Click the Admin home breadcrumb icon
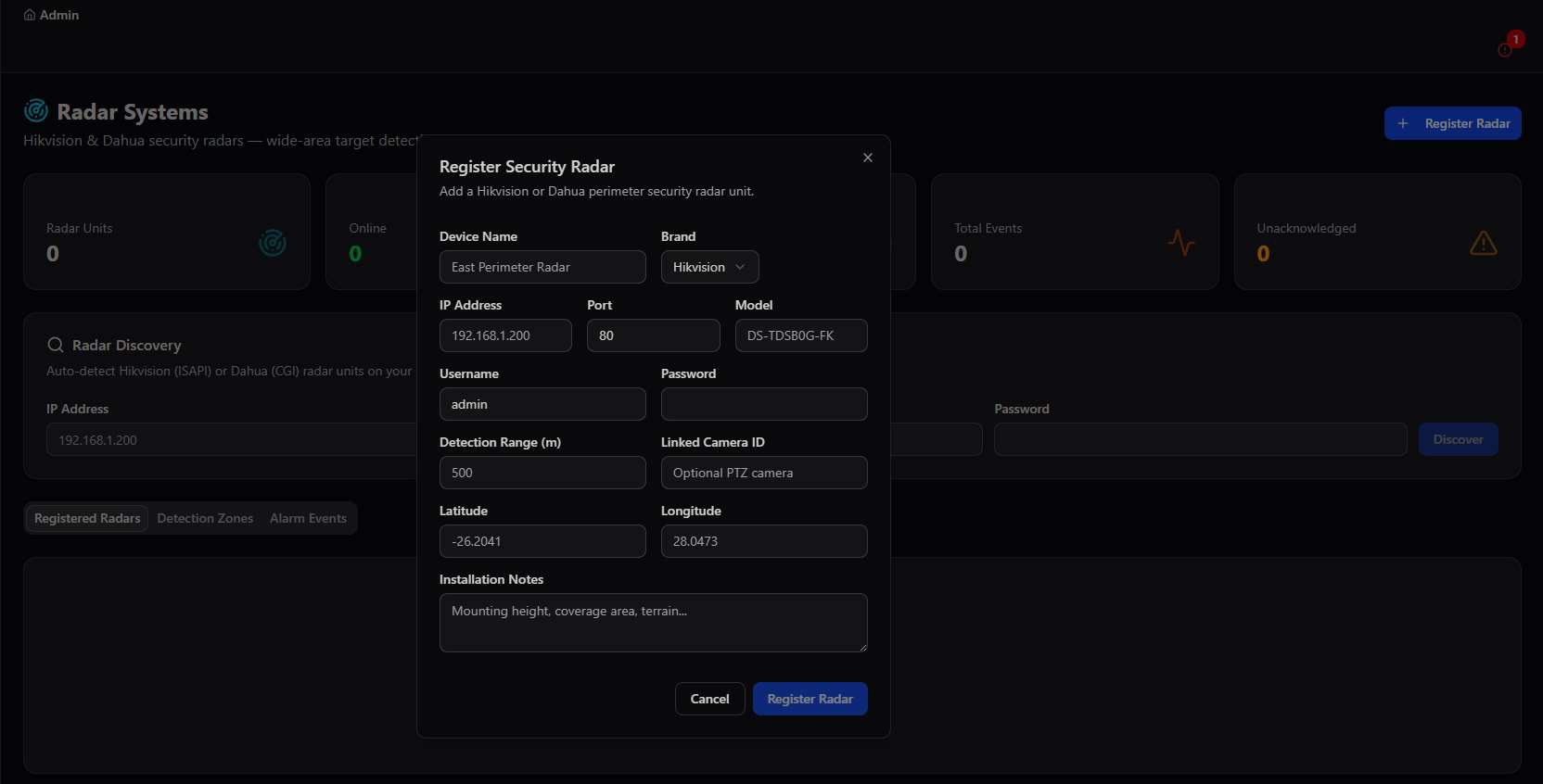Viewport: 1543px width, 784px height. pos(30,15)
